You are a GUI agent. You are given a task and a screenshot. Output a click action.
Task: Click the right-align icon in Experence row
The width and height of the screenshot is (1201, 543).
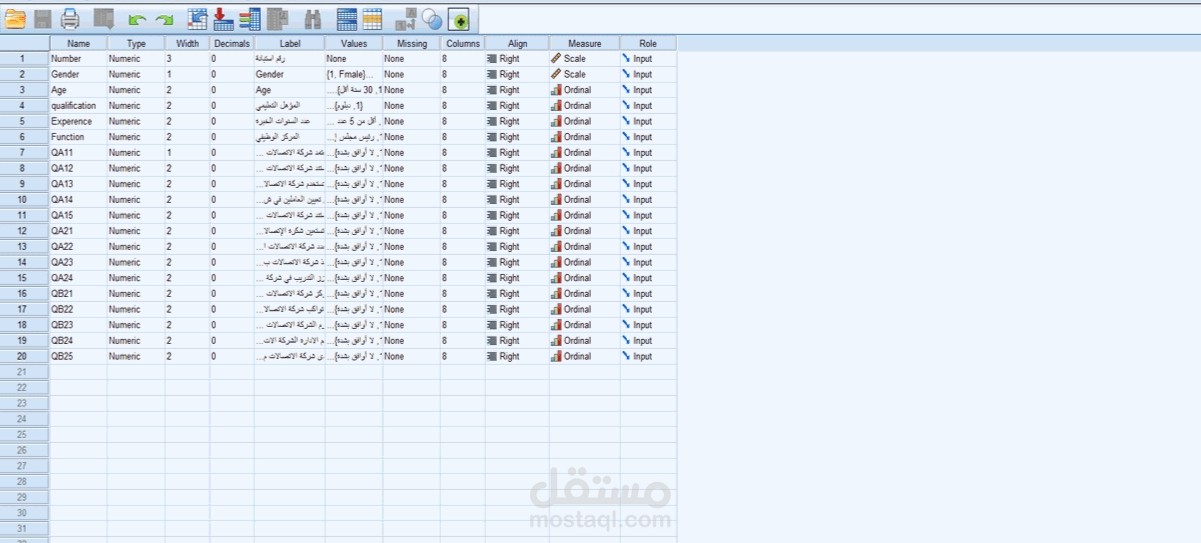click(492, 121)
